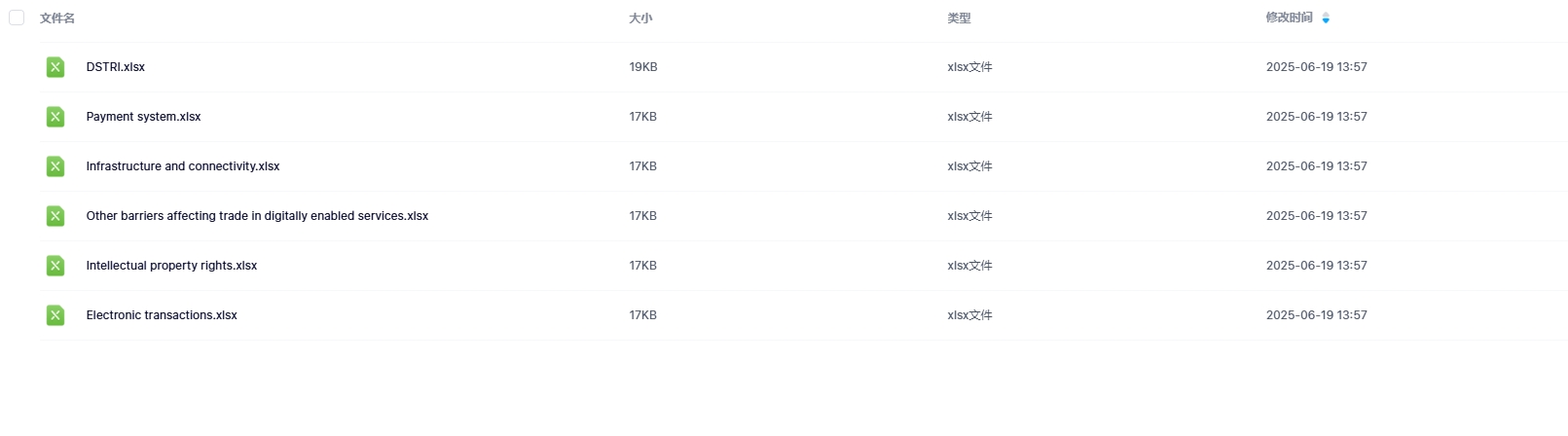The height and width of the screenshot is (436, 1568).
Task: Click the Electronic transactions.xlsx file icon
Action: point(55,315)
